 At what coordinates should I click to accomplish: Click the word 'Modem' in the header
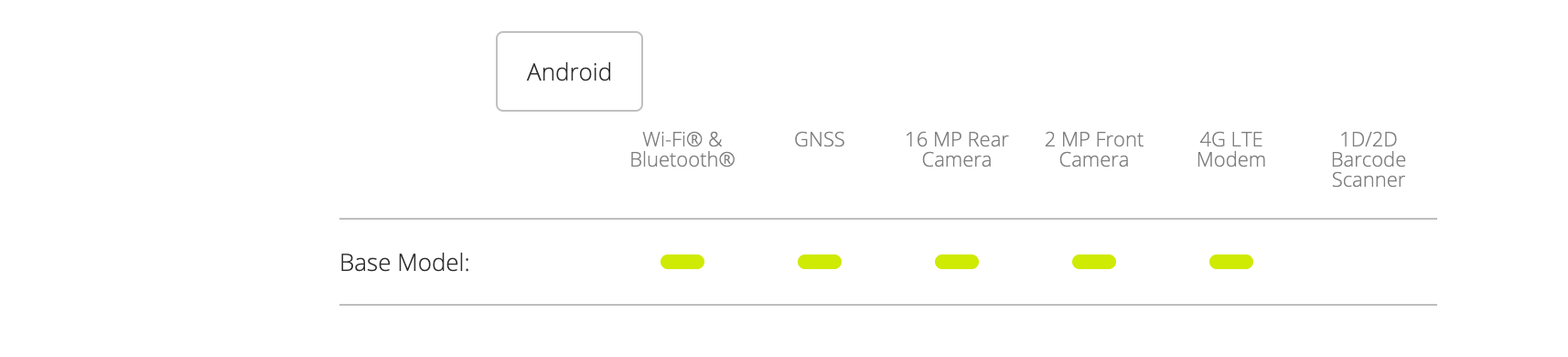(1231, 159)
